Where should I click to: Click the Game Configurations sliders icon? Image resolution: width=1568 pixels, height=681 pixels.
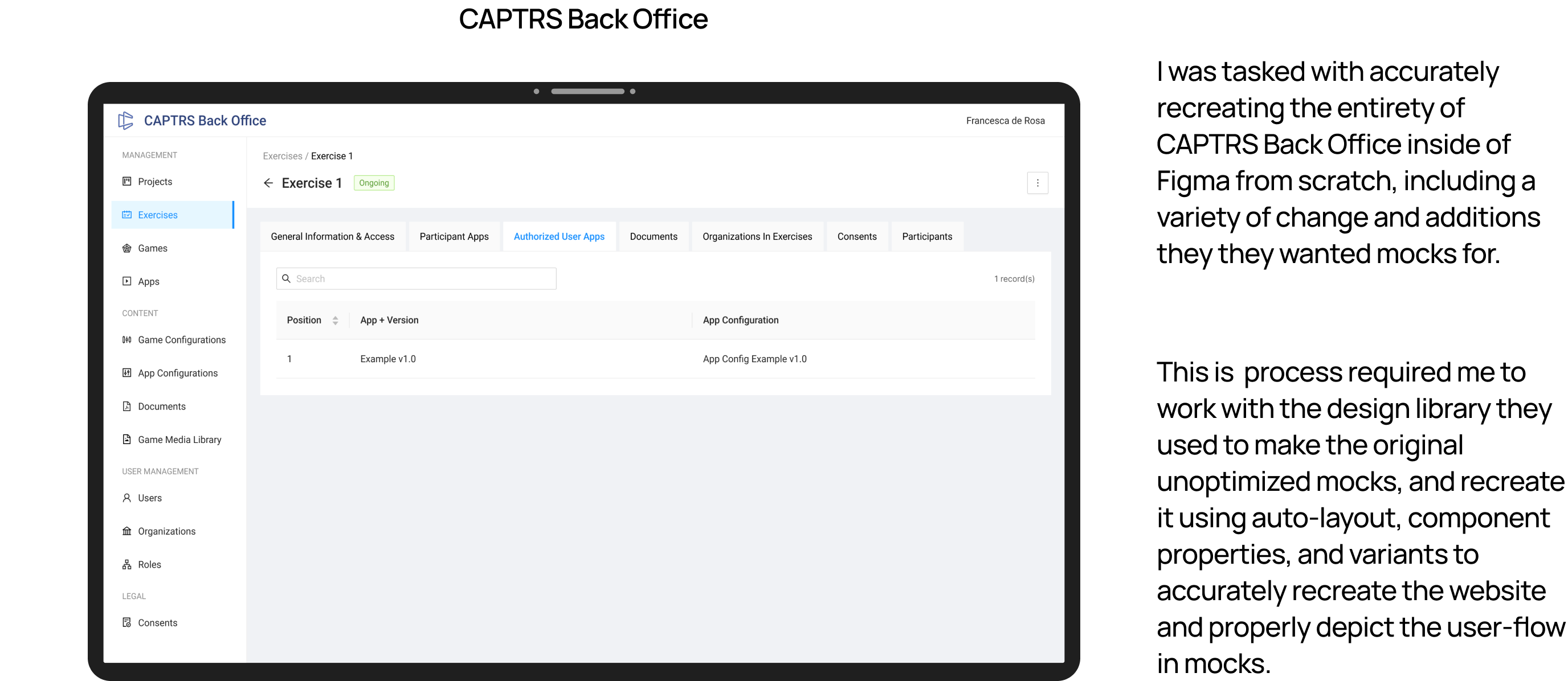[126, 339]
